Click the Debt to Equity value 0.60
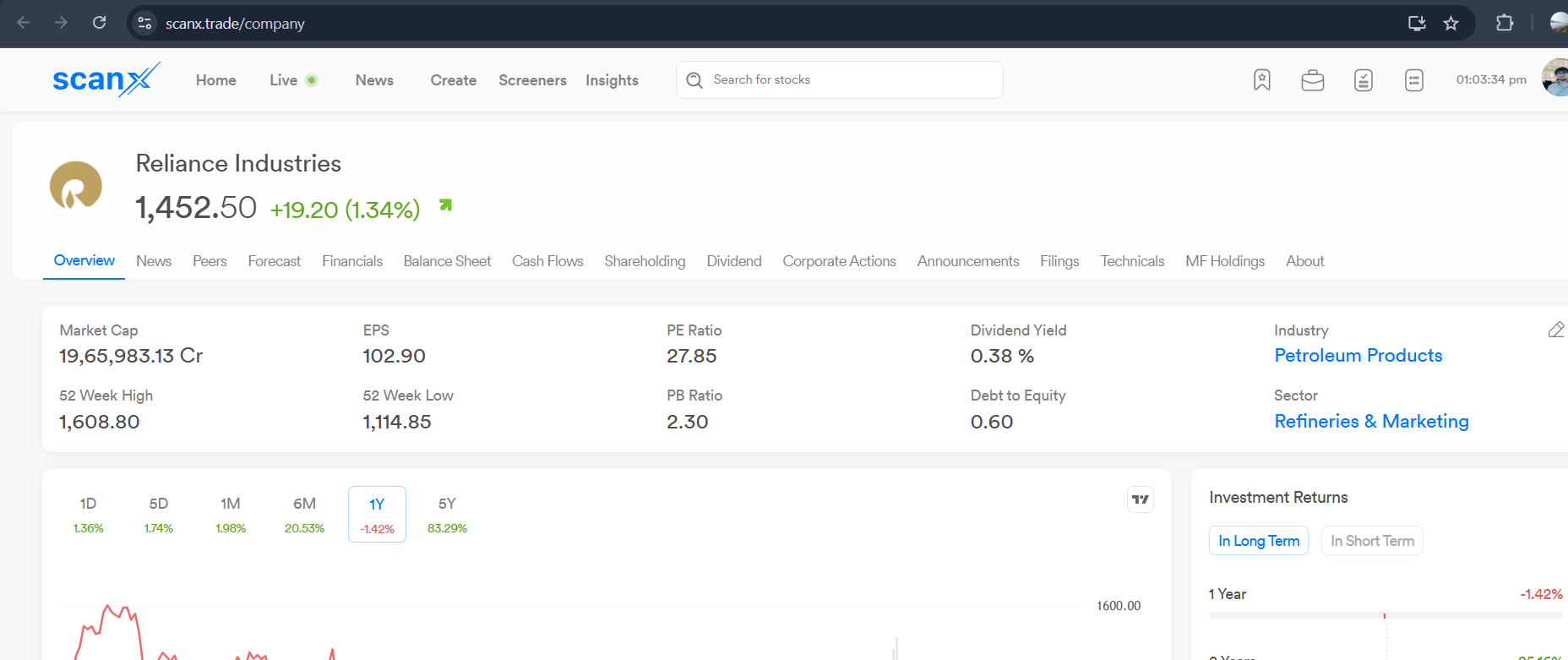 (x=992, y=422)
